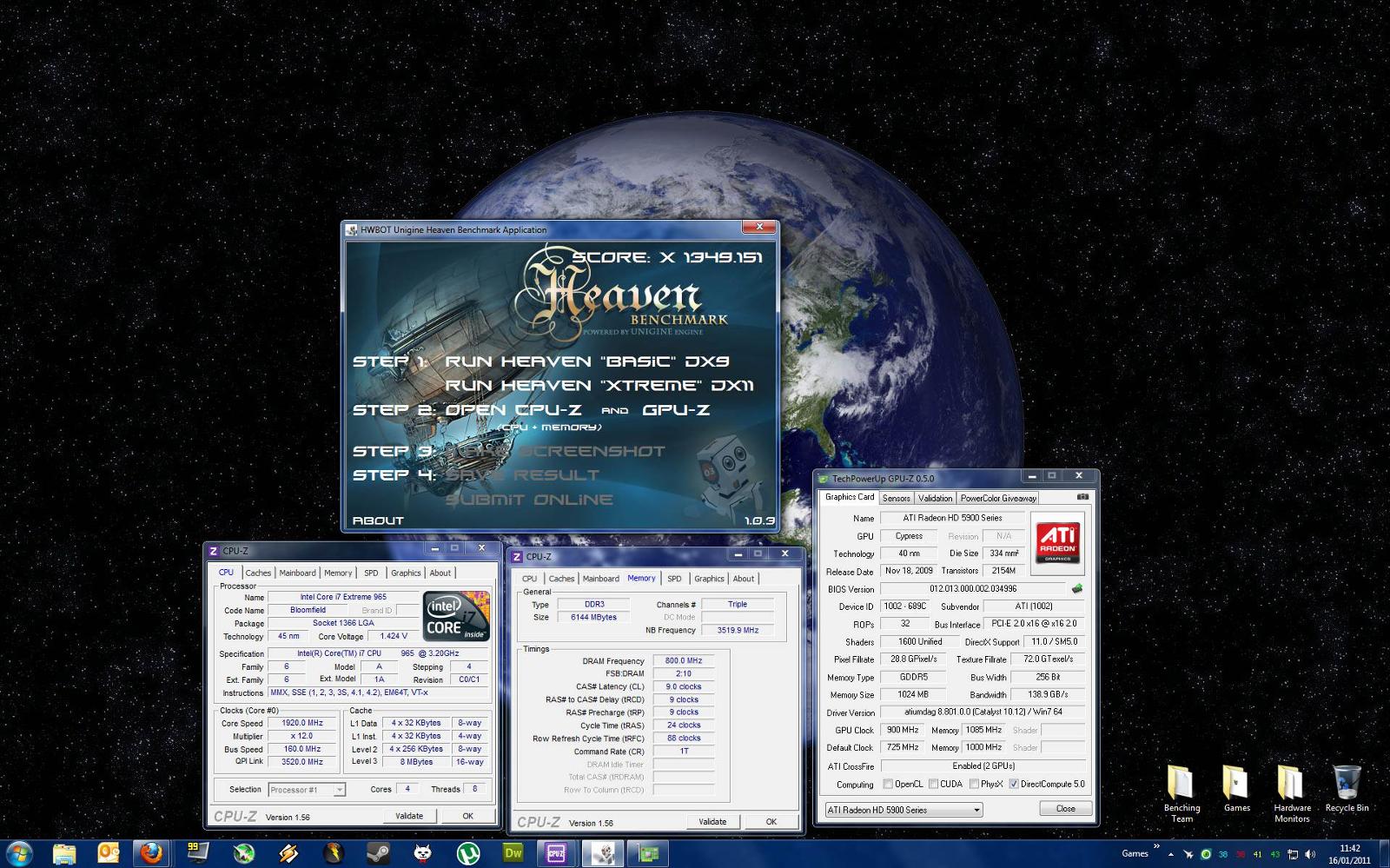Click the airplane icon in the system tray
This screenshot has height=868, width=1390.
(1188, 854)
